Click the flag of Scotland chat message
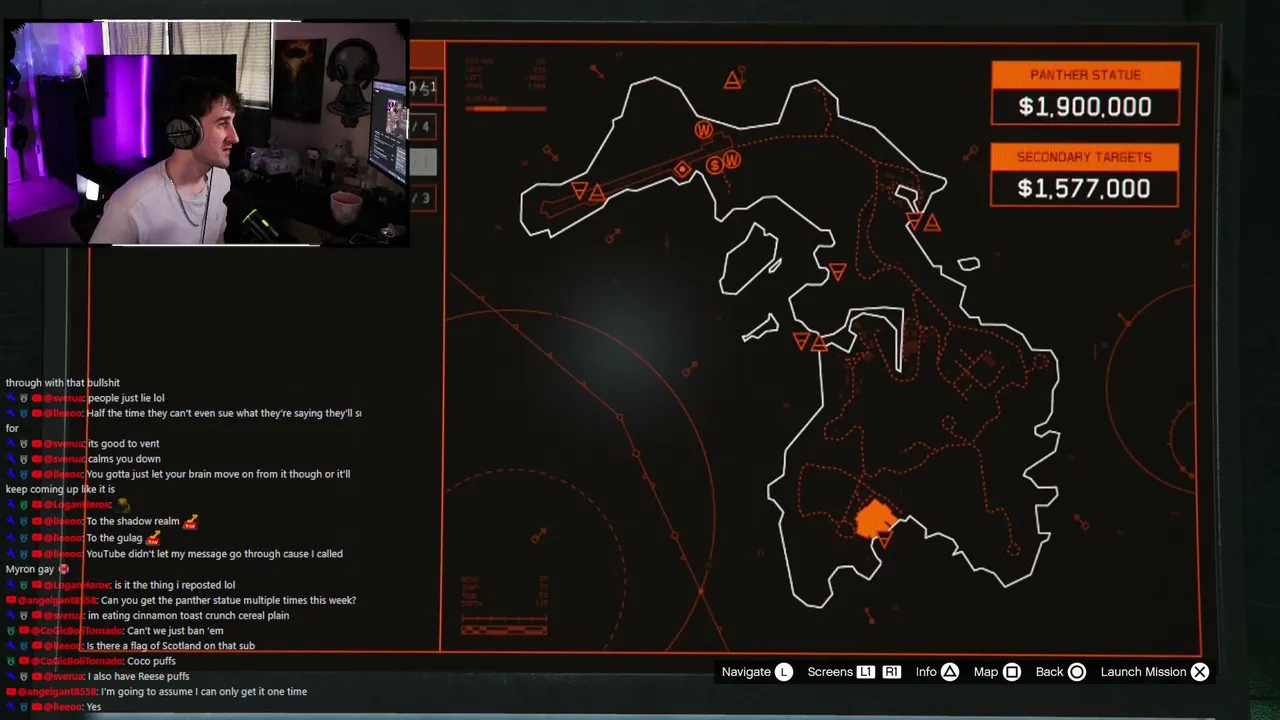The height and width of the screenshot is (720, 1280). (170, 646)
